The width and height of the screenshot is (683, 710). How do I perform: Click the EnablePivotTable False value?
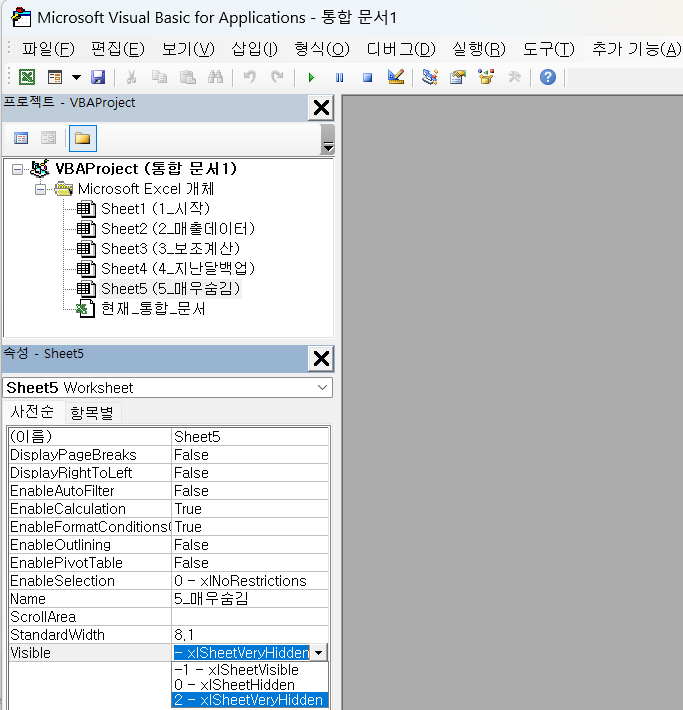point(250,563)
